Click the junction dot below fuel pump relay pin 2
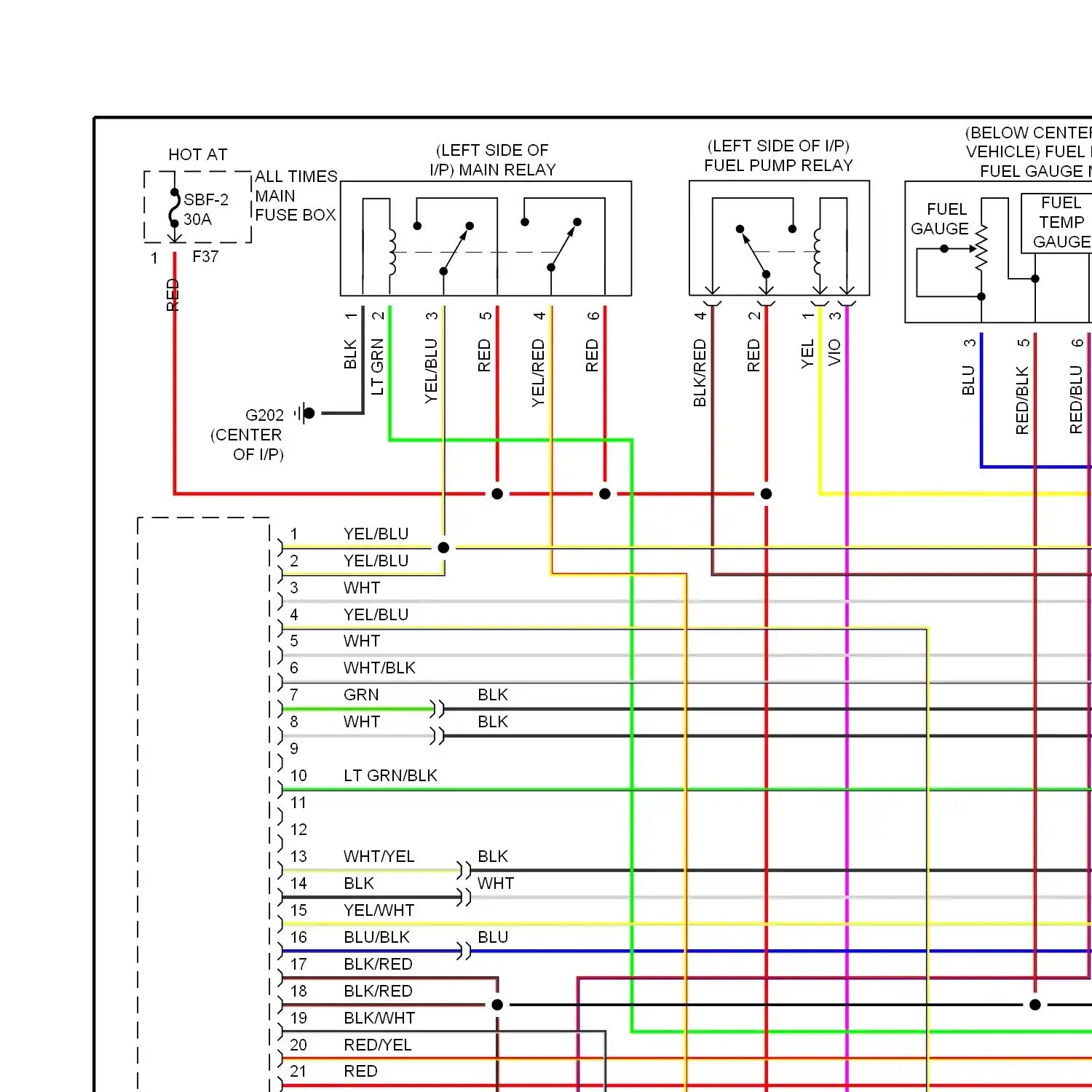The image size is (1092, 1092). click(x=766, y=494)
